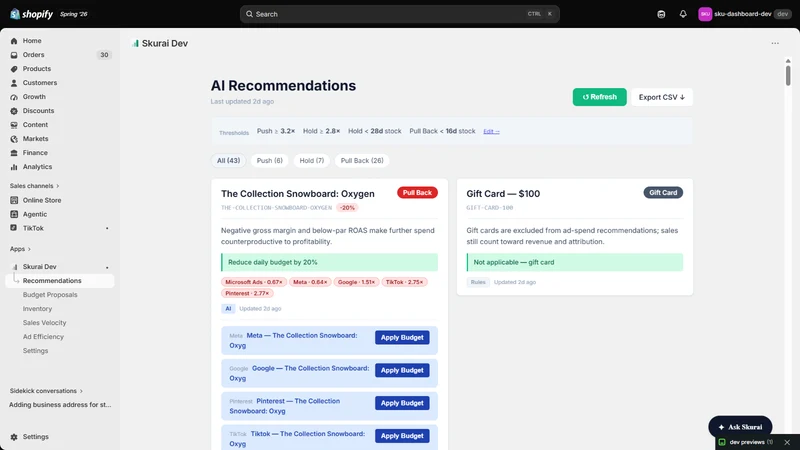Click the pin dot next to Skurai Dev

(107, 267)
